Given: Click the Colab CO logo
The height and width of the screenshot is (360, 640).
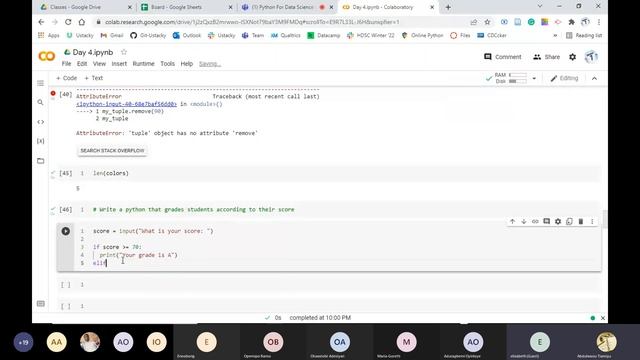Looking at the screenshot, I should click(47, 56).
